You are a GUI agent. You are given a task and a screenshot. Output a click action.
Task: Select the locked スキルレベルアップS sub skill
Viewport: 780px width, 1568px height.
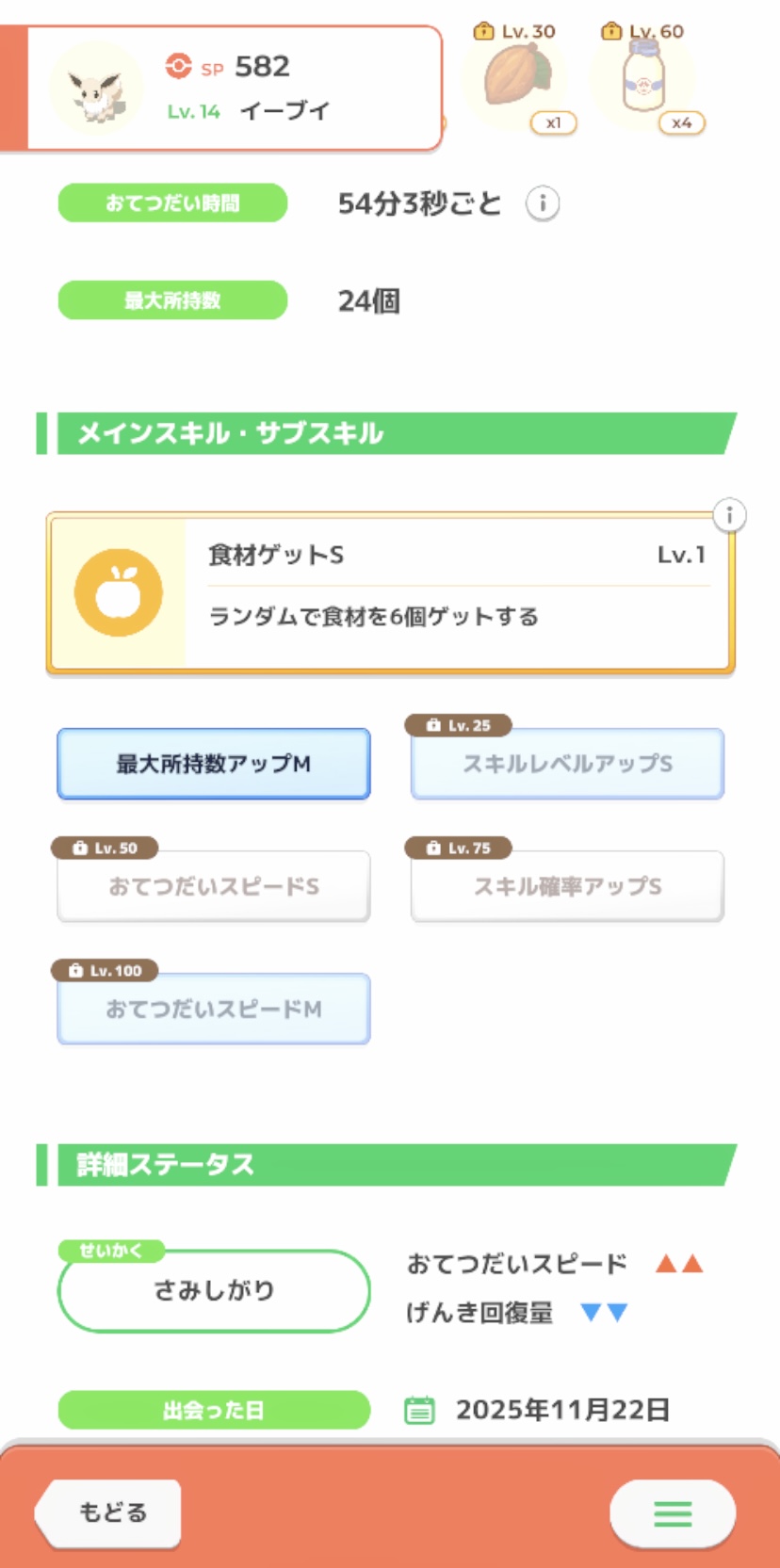point(567,764)
